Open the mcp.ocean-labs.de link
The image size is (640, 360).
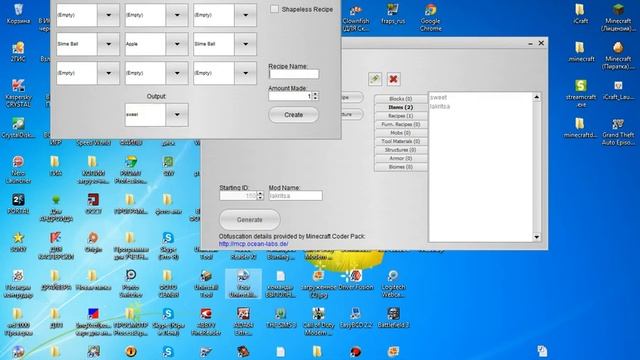coord(253,244)
